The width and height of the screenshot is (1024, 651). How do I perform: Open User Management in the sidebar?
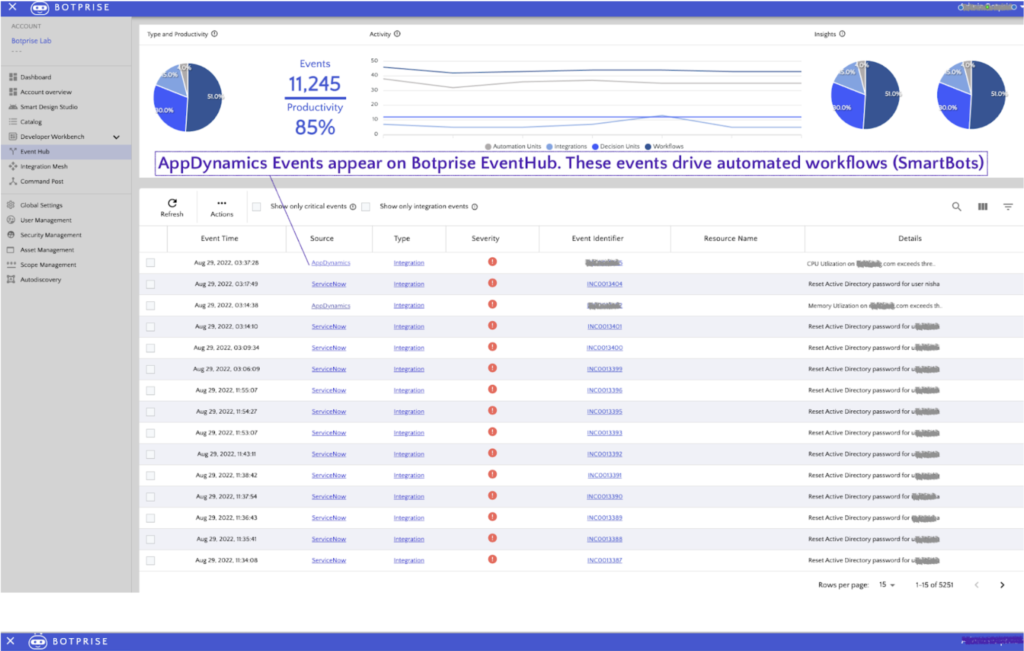coord(46,220)
